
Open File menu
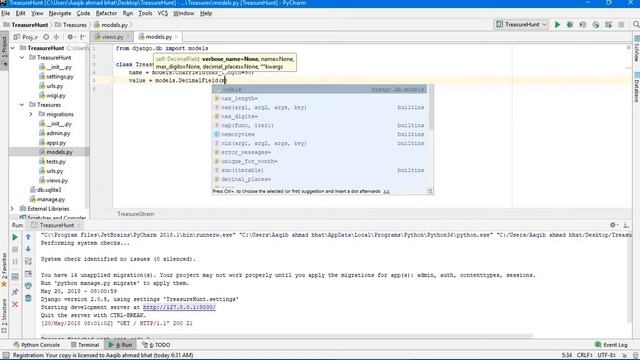(x=6, y=13)
